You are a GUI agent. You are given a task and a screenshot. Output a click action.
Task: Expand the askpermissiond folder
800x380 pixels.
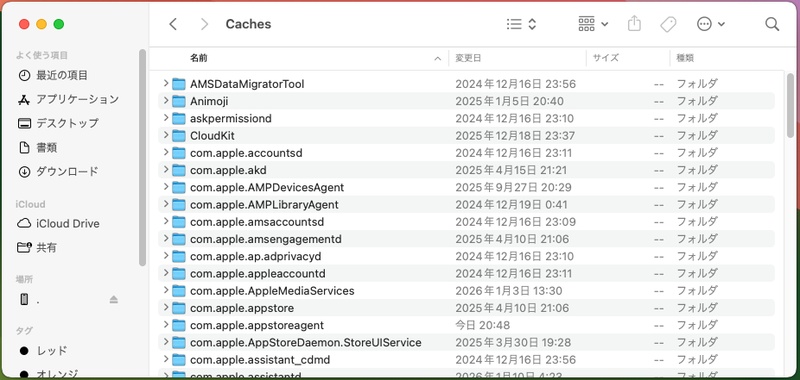tap(166, 118)
